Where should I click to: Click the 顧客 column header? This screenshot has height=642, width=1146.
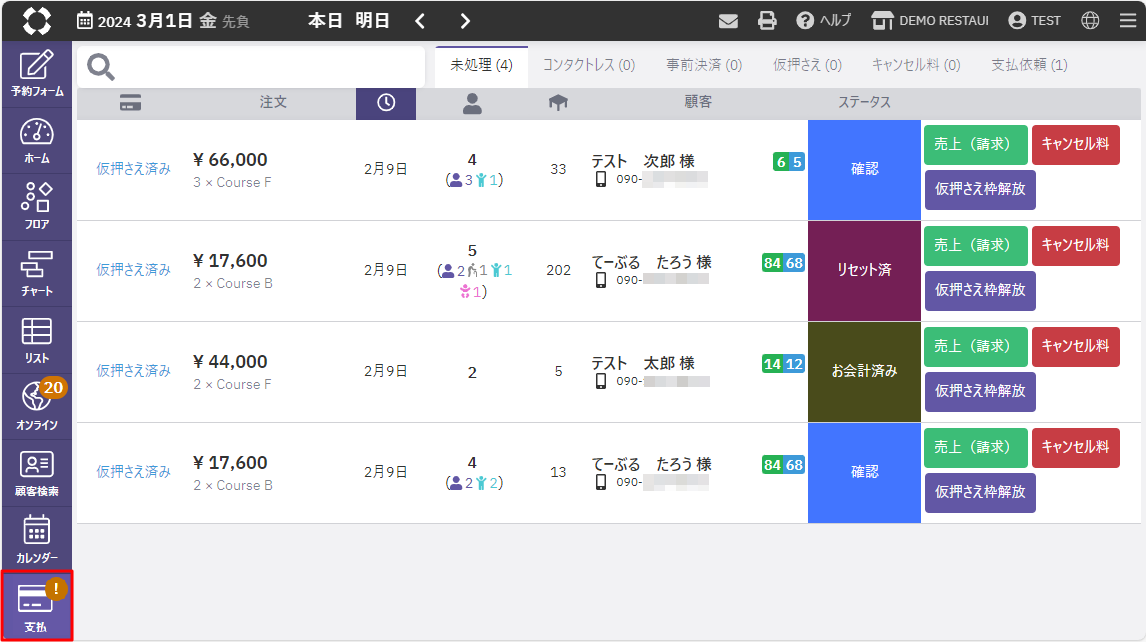point(698,102)
